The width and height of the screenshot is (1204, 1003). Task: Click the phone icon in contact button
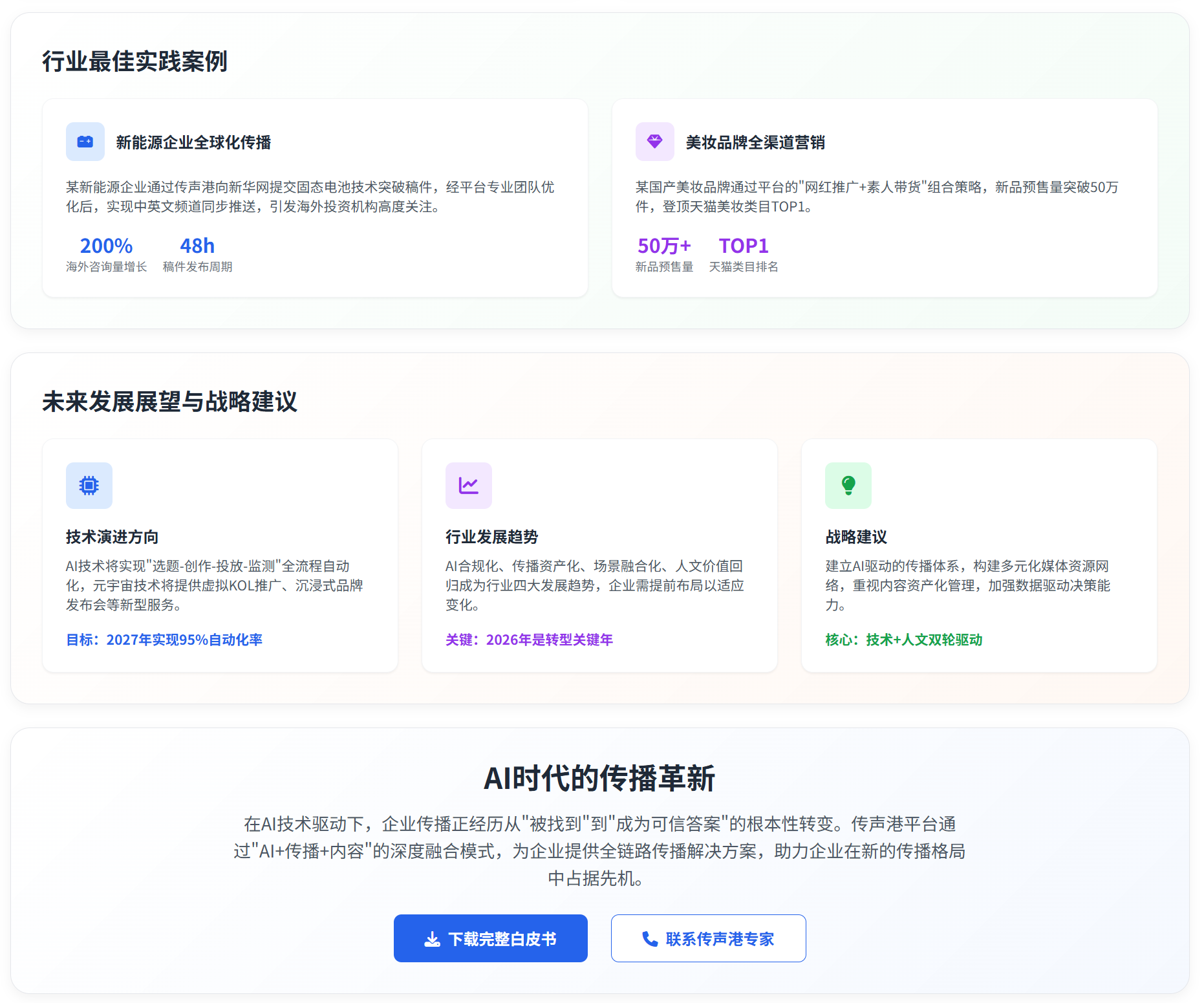tap(649, 939)
